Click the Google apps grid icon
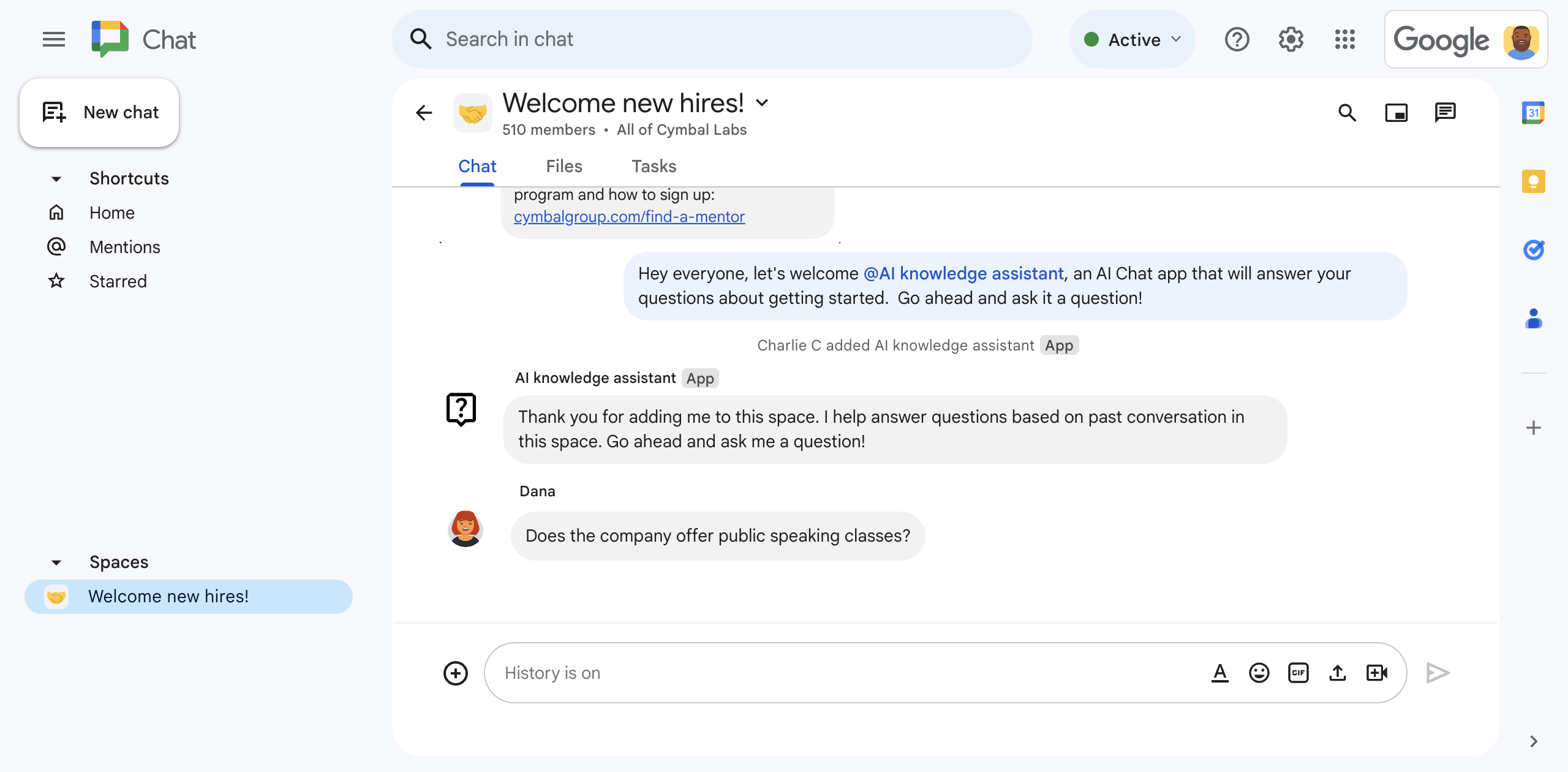 1347,39
